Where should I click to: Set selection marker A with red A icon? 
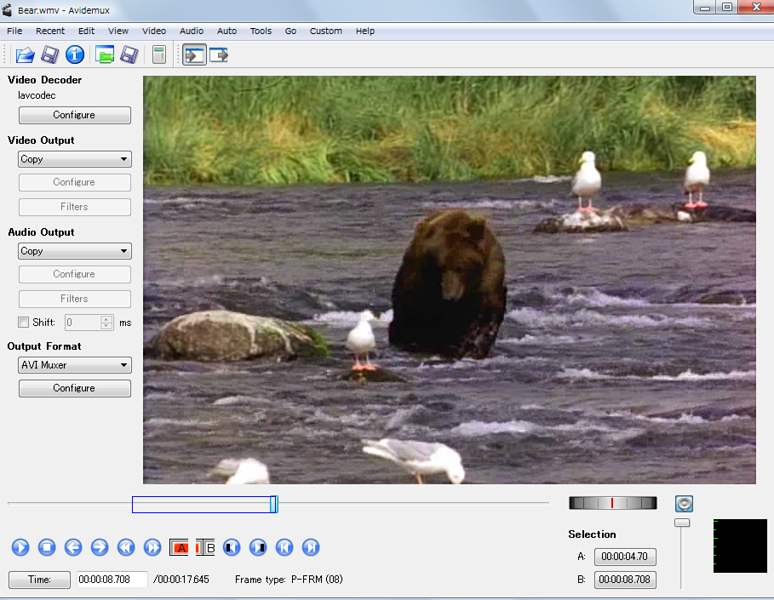(180, 547)
